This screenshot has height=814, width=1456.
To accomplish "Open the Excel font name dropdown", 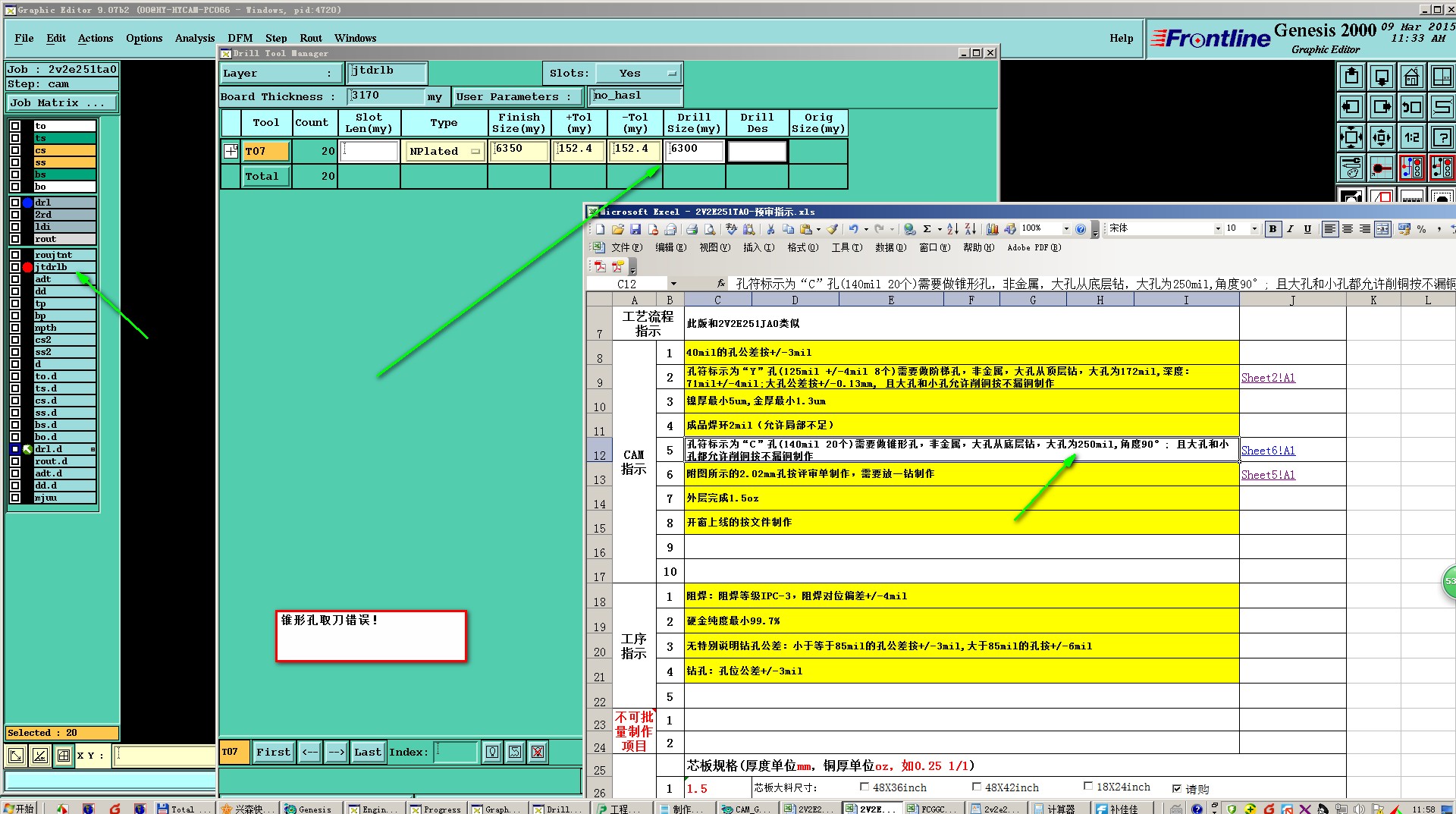I will (1218, 228).
